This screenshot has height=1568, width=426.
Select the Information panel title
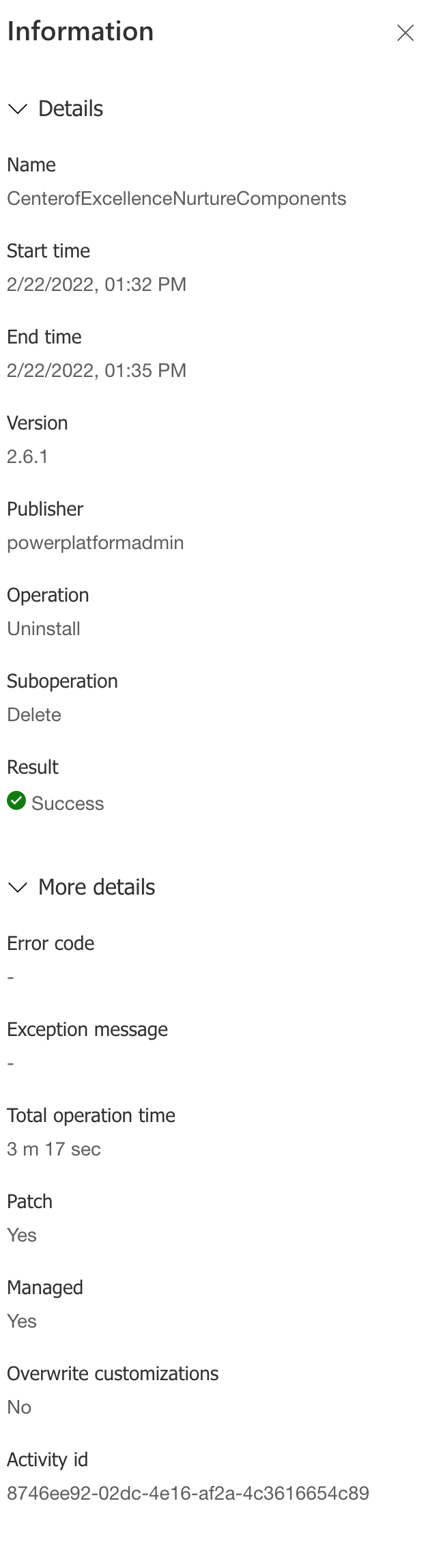pos(80,31)
